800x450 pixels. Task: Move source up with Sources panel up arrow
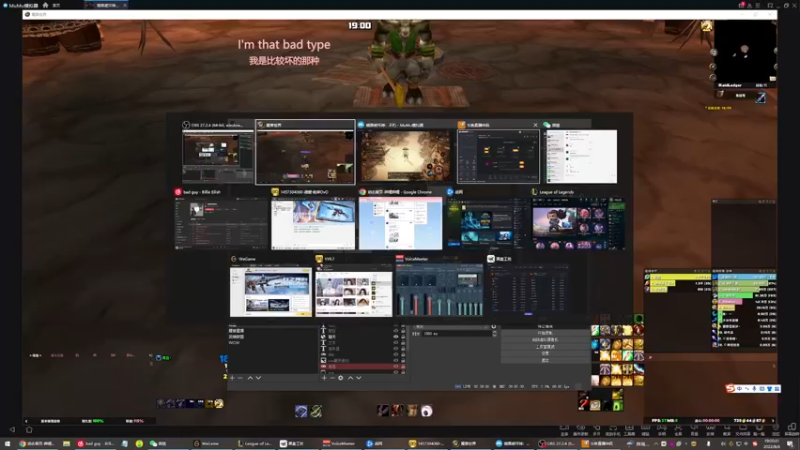point(351,378)
